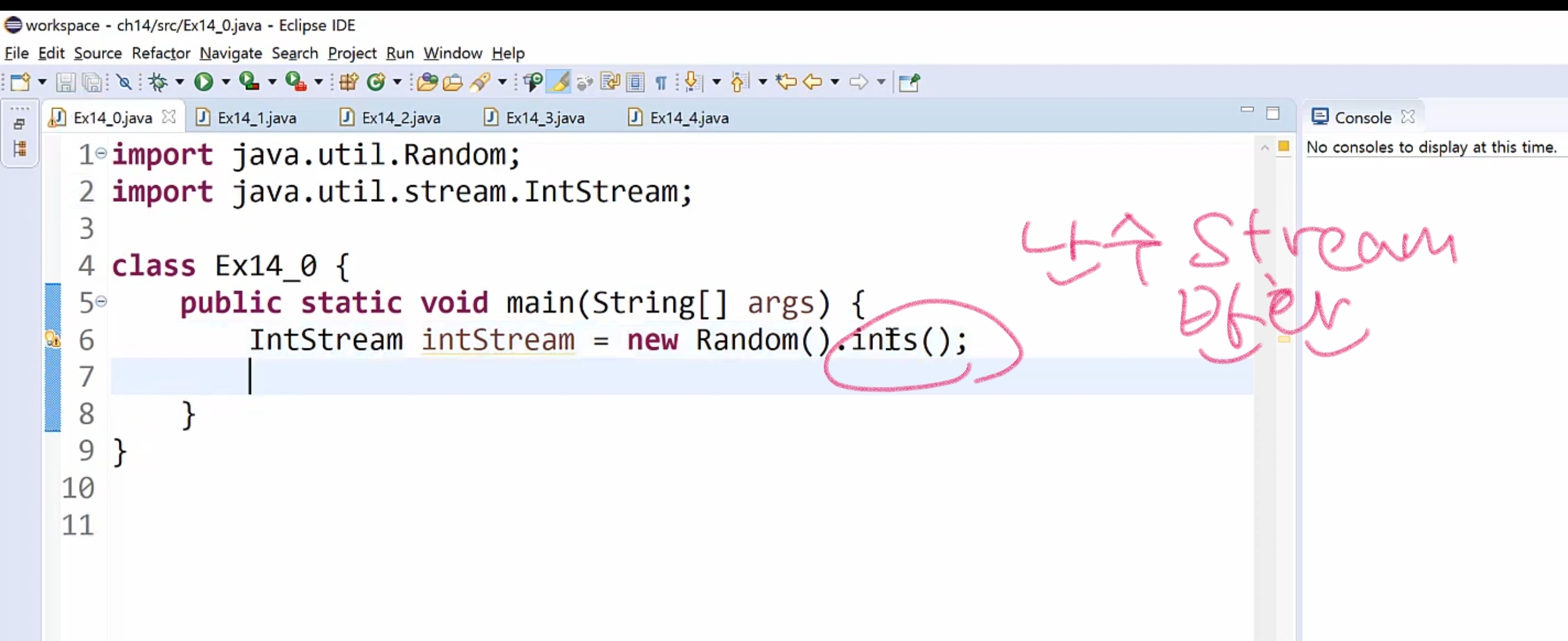Click the Save All icon
This screenshot has width=1568, height=641.
pos(92,81)
